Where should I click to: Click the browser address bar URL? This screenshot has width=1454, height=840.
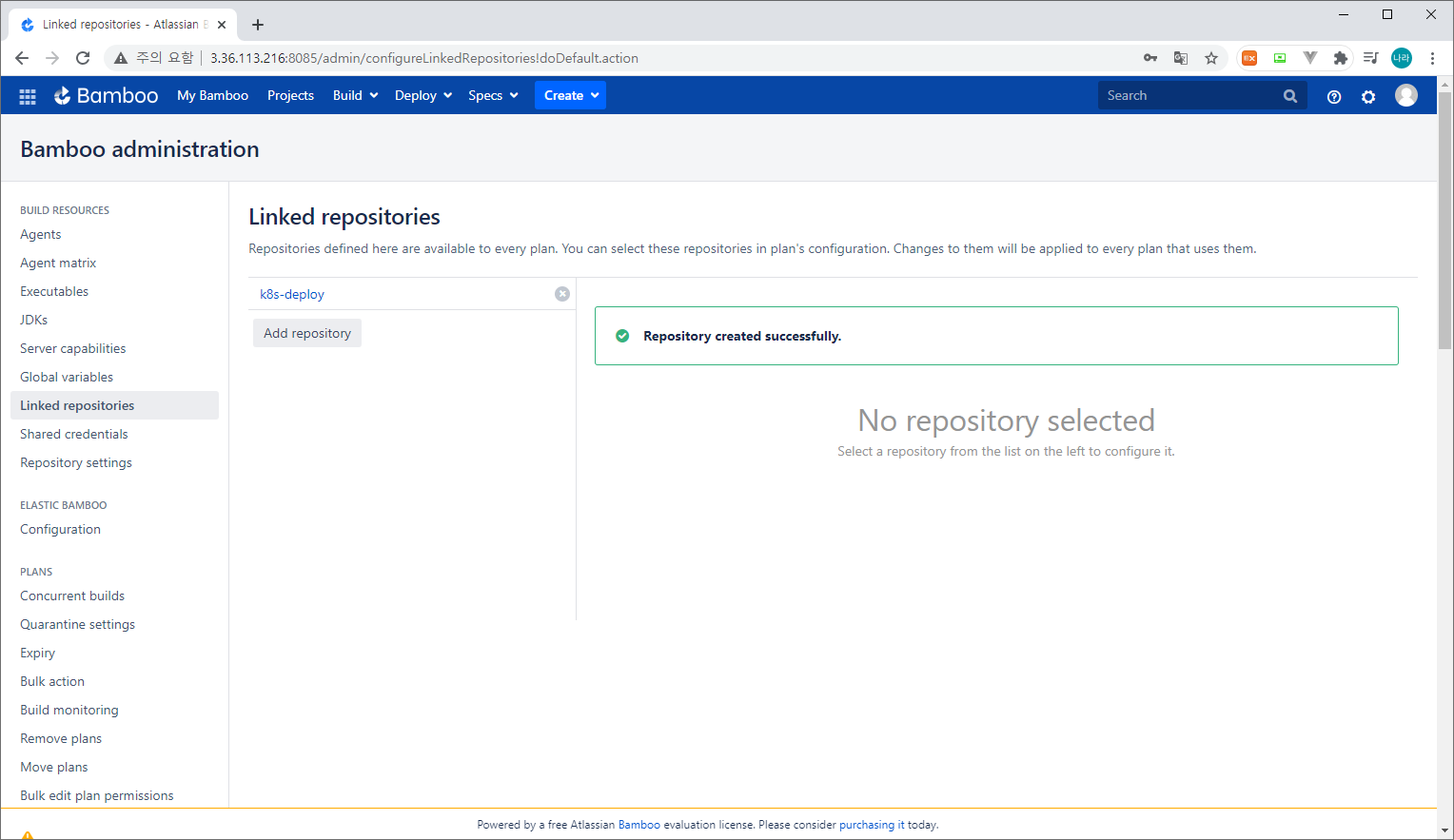(x=424, y=58)
